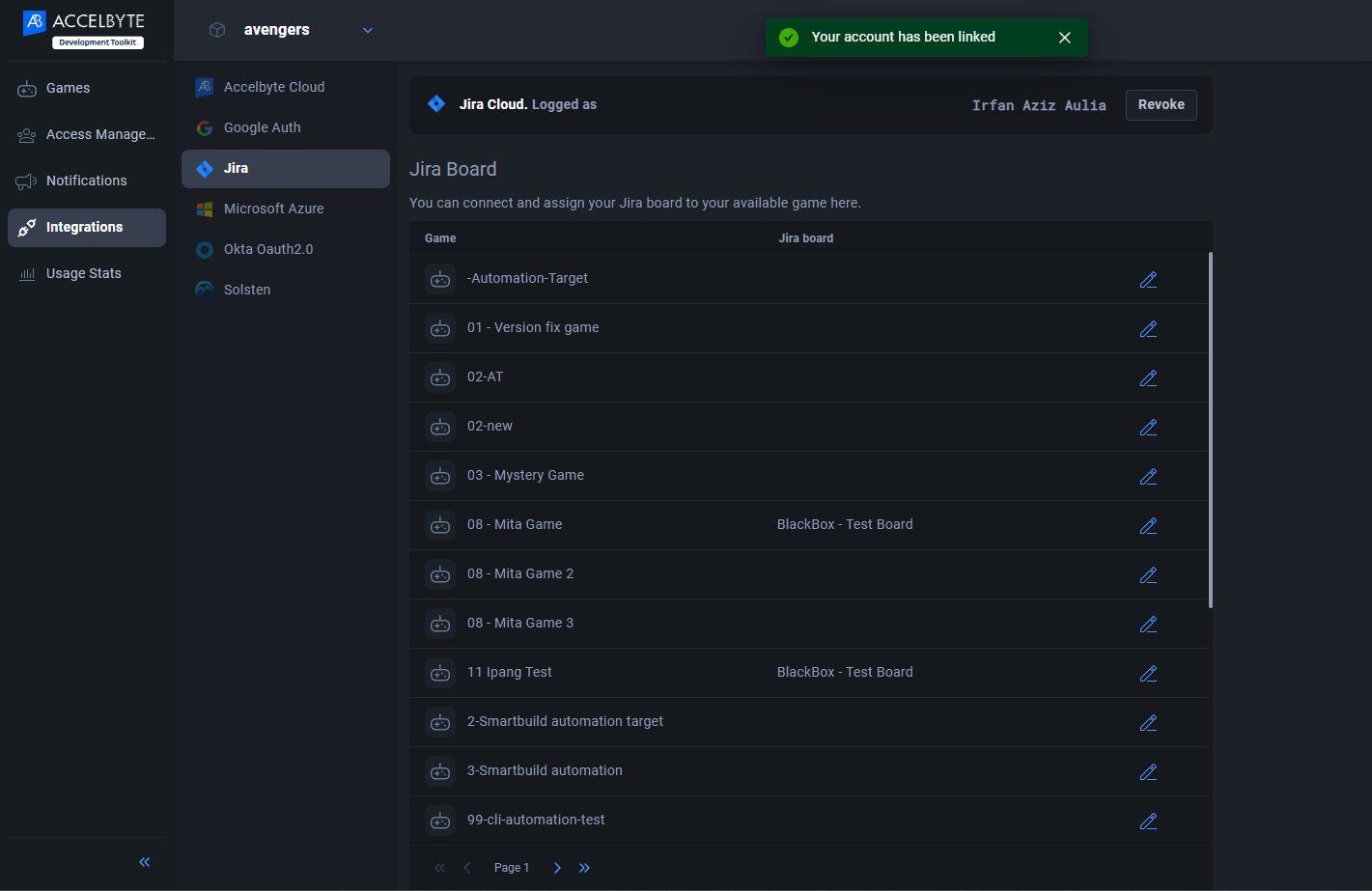Click BlackBox - Test Board for 08 - Mita Game

[x=845, y=524]
